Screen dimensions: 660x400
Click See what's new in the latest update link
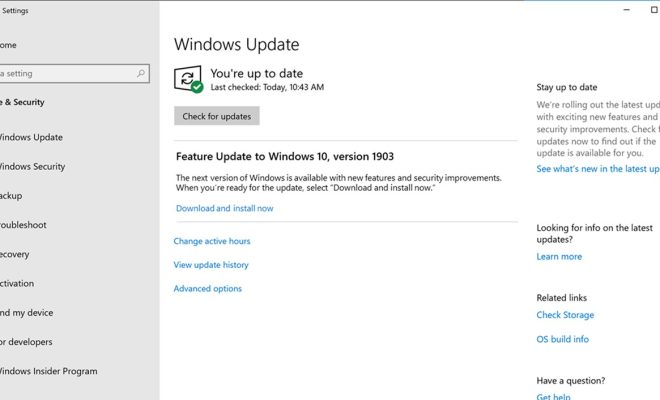click(598, 169)
